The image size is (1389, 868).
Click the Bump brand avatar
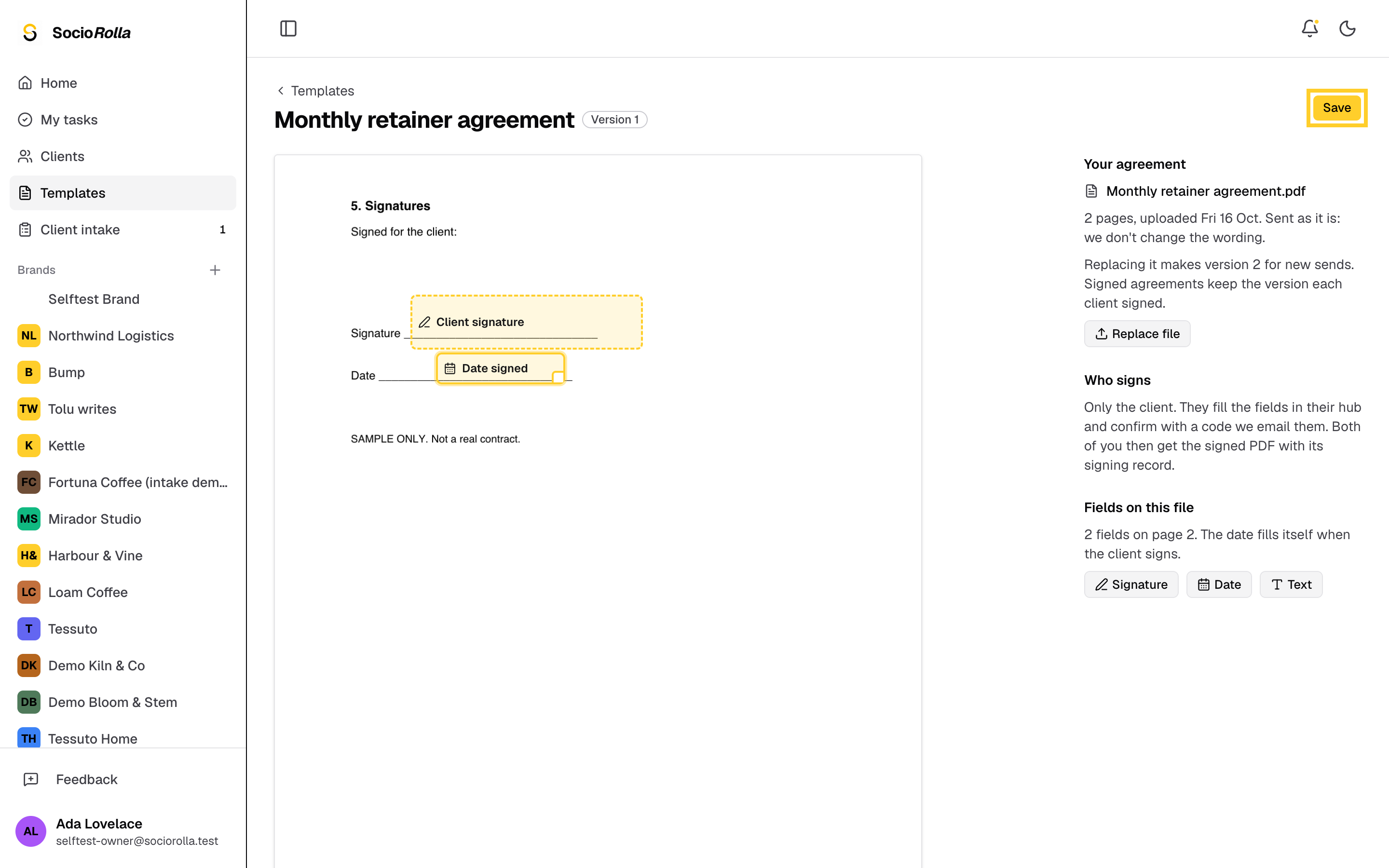(x=29, y=373)
